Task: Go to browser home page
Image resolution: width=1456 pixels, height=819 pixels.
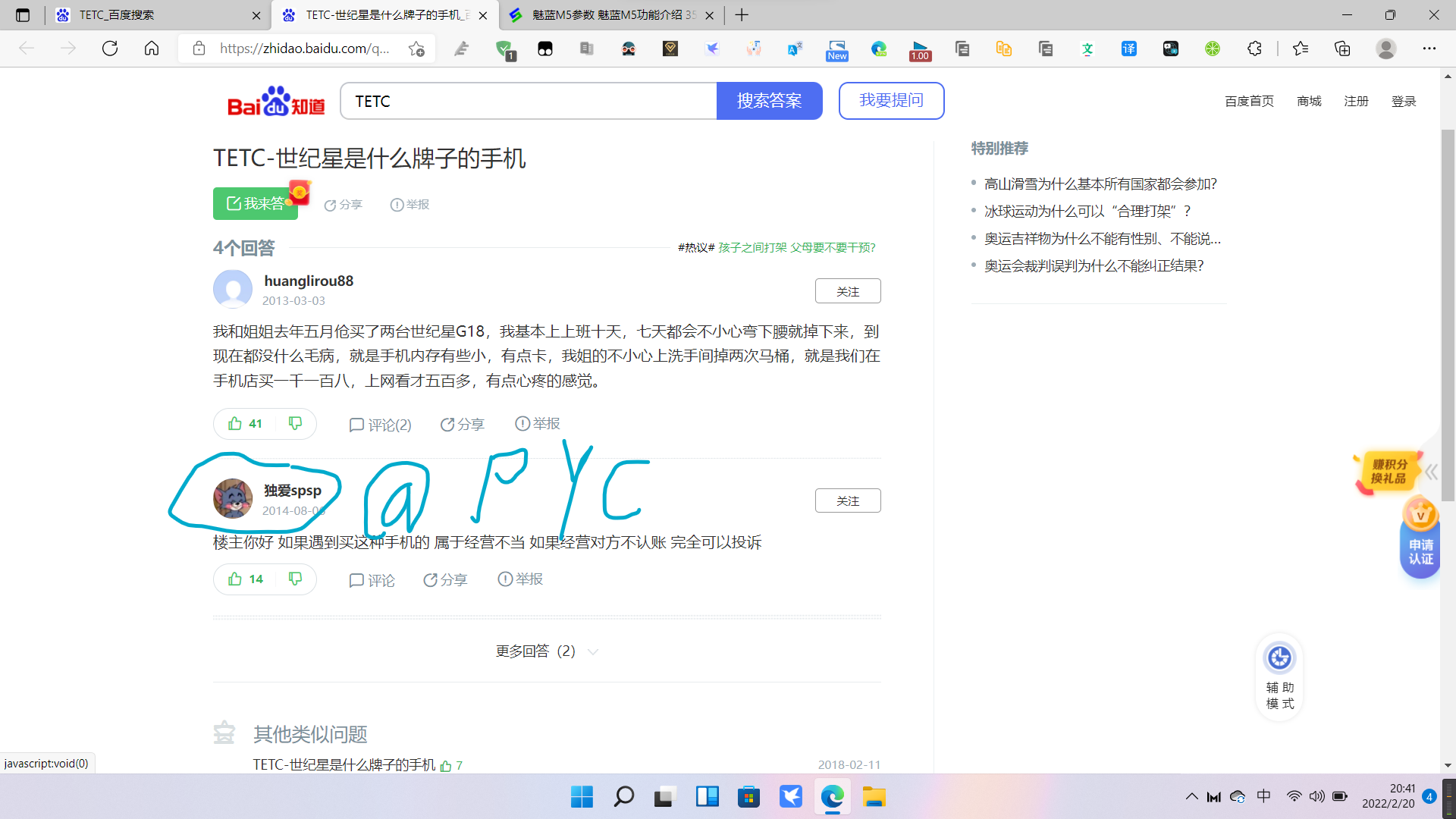Action: (152, 49)
